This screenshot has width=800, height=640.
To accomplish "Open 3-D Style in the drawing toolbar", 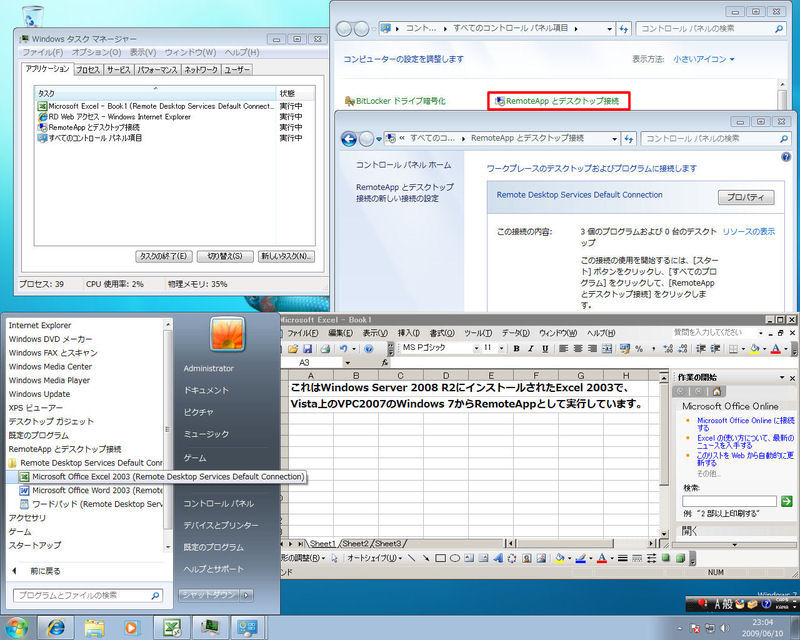I will click(x=680, y=558).
